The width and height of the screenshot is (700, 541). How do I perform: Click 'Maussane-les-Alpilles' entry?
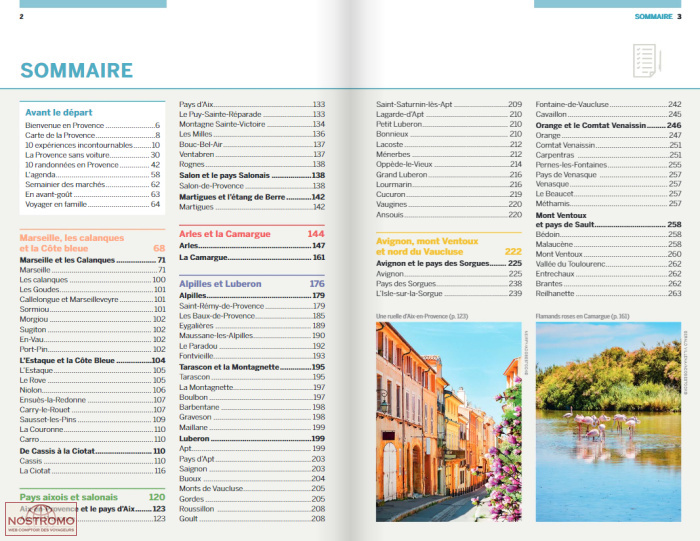(x=252, y=336)
